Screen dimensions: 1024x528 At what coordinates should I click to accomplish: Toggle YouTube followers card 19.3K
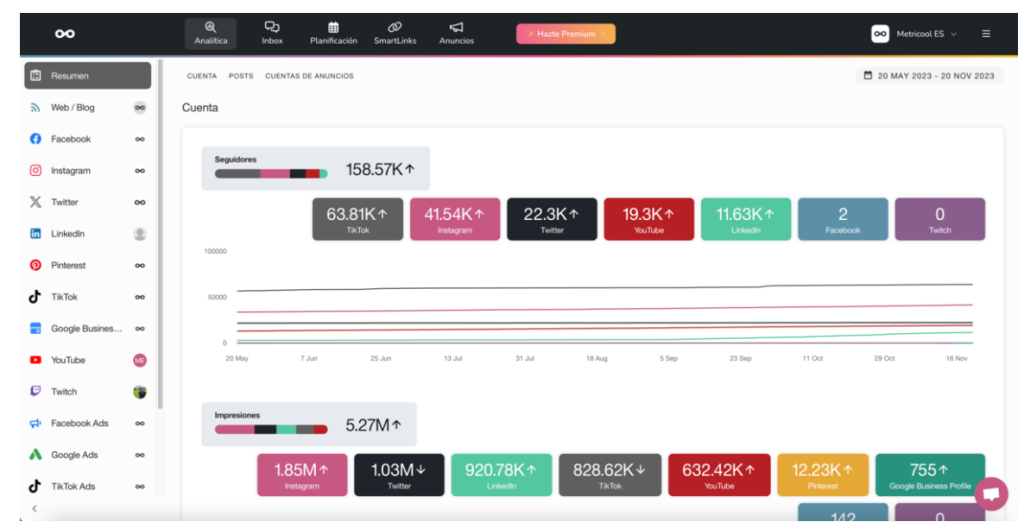tap(648, 220)
